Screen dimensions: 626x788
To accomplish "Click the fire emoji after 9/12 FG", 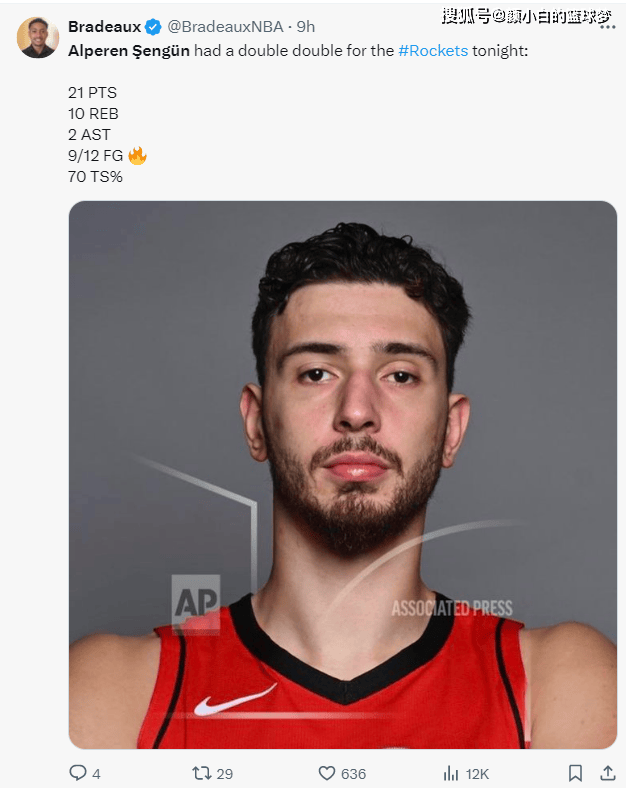I will [x=137, y=156].
